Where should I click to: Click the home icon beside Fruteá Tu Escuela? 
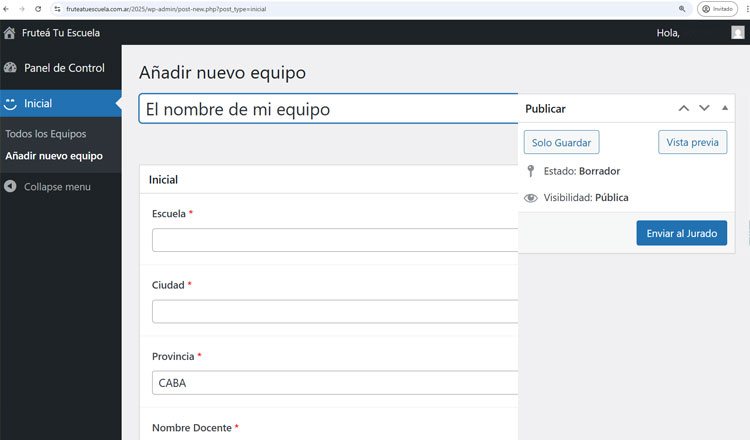pyautogui.click(x=10, y=33)
